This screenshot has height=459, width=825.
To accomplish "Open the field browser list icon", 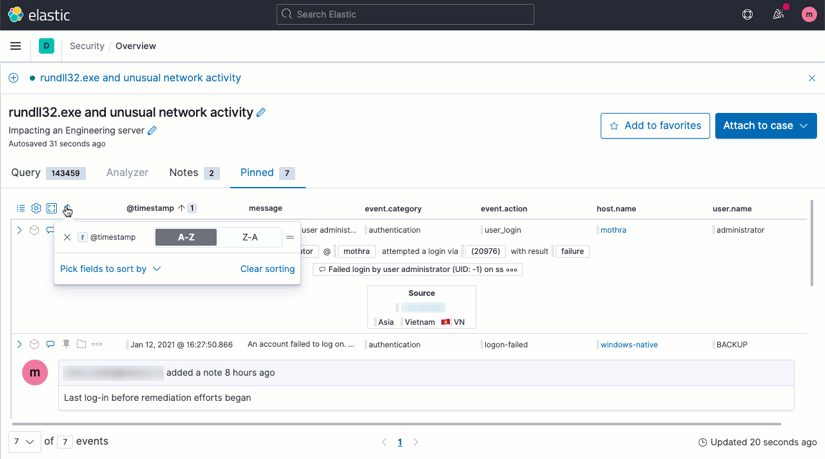I will [x=21, y=208].
